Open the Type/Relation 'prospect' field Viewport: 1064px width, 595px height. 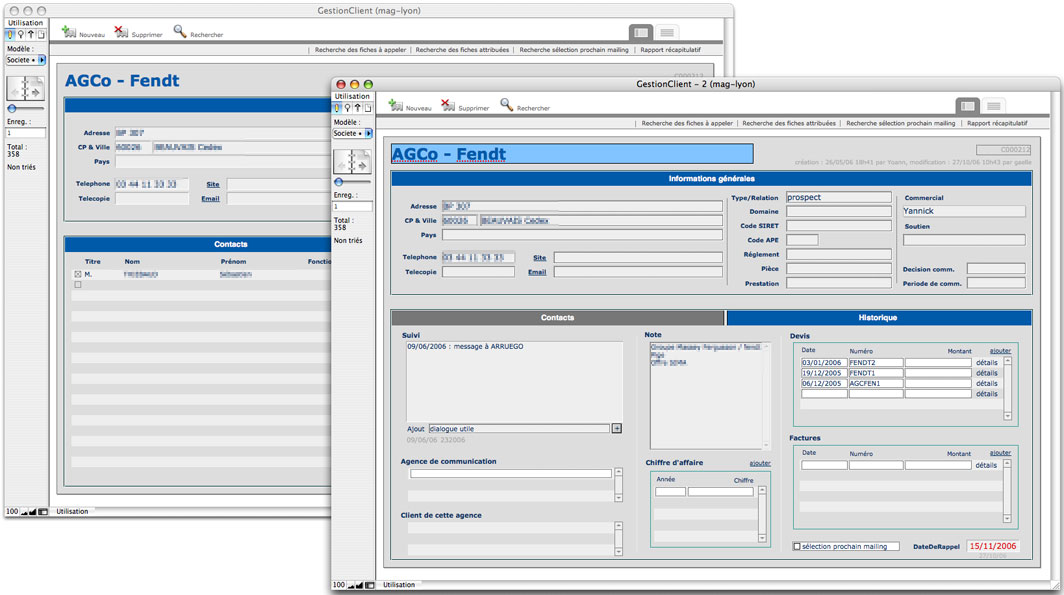[839, 197]
